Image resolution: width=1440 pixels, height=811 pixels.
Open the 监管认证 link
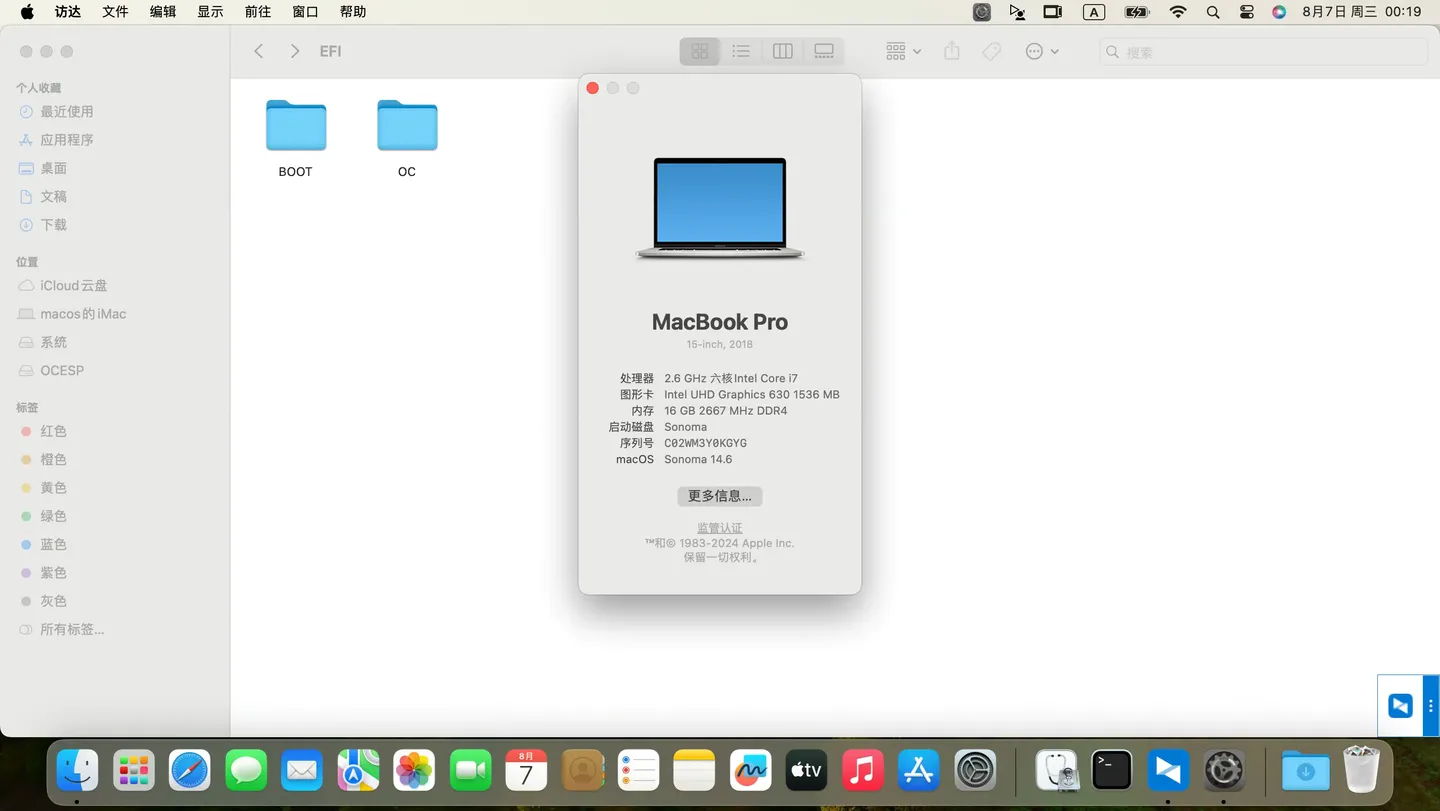click(720, 528)
